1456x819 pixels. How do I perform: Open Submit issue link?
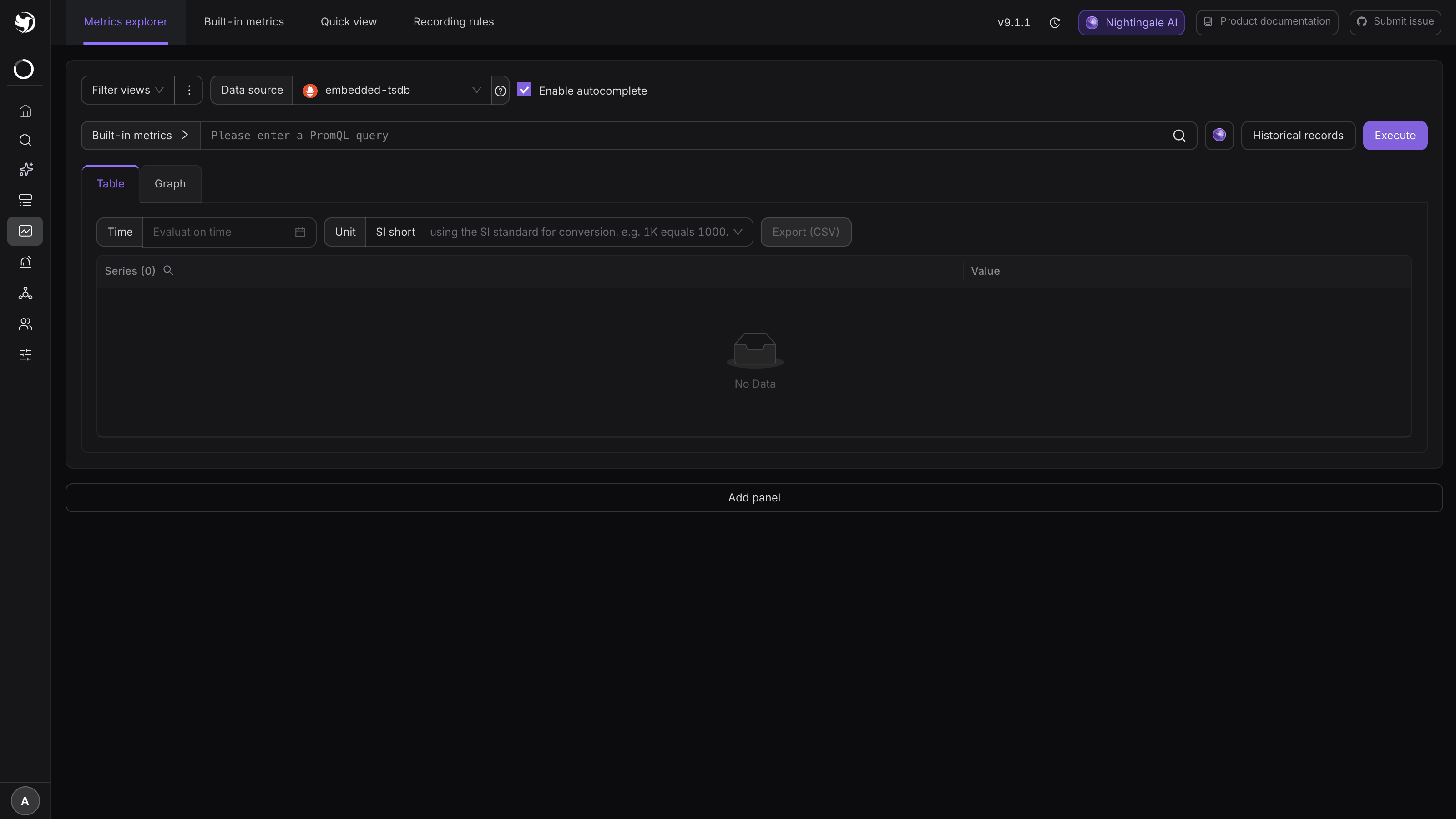click(1395, 22)
